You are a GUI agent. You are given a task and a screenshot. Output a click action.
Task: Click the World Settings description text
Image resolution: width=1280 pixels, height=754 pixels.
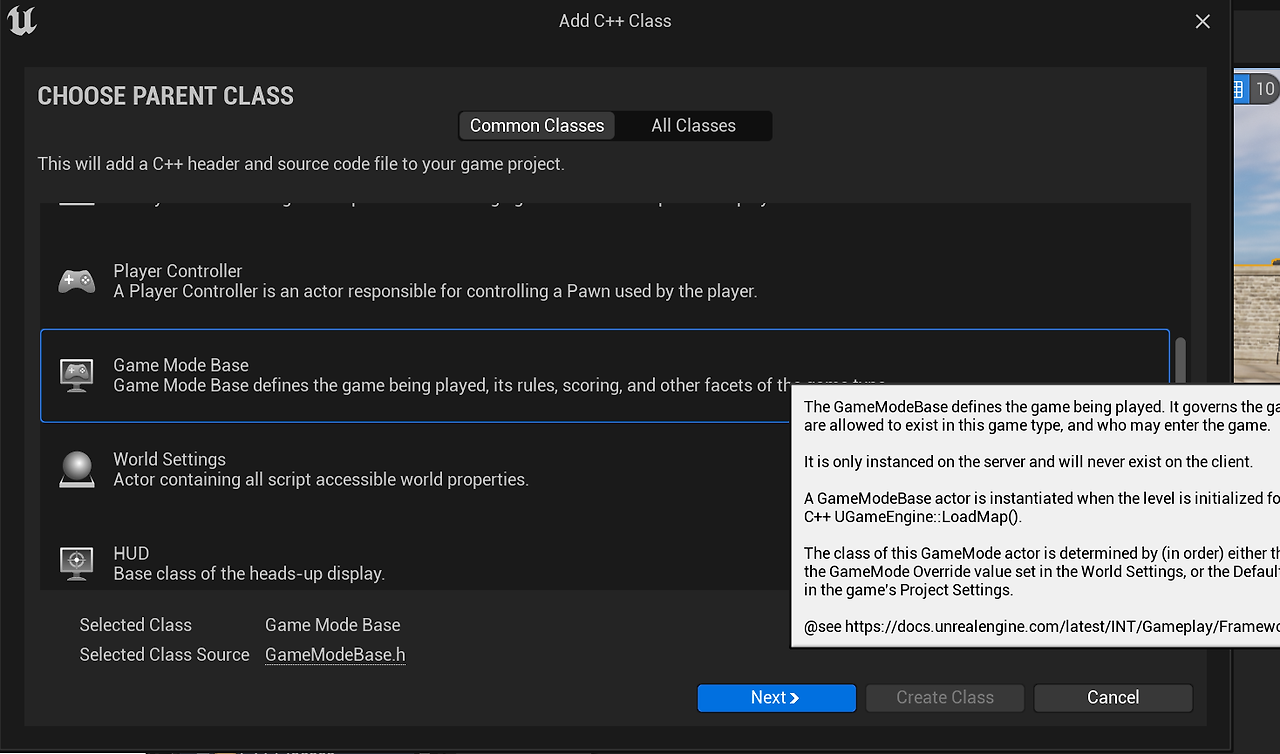coord(321,480)
